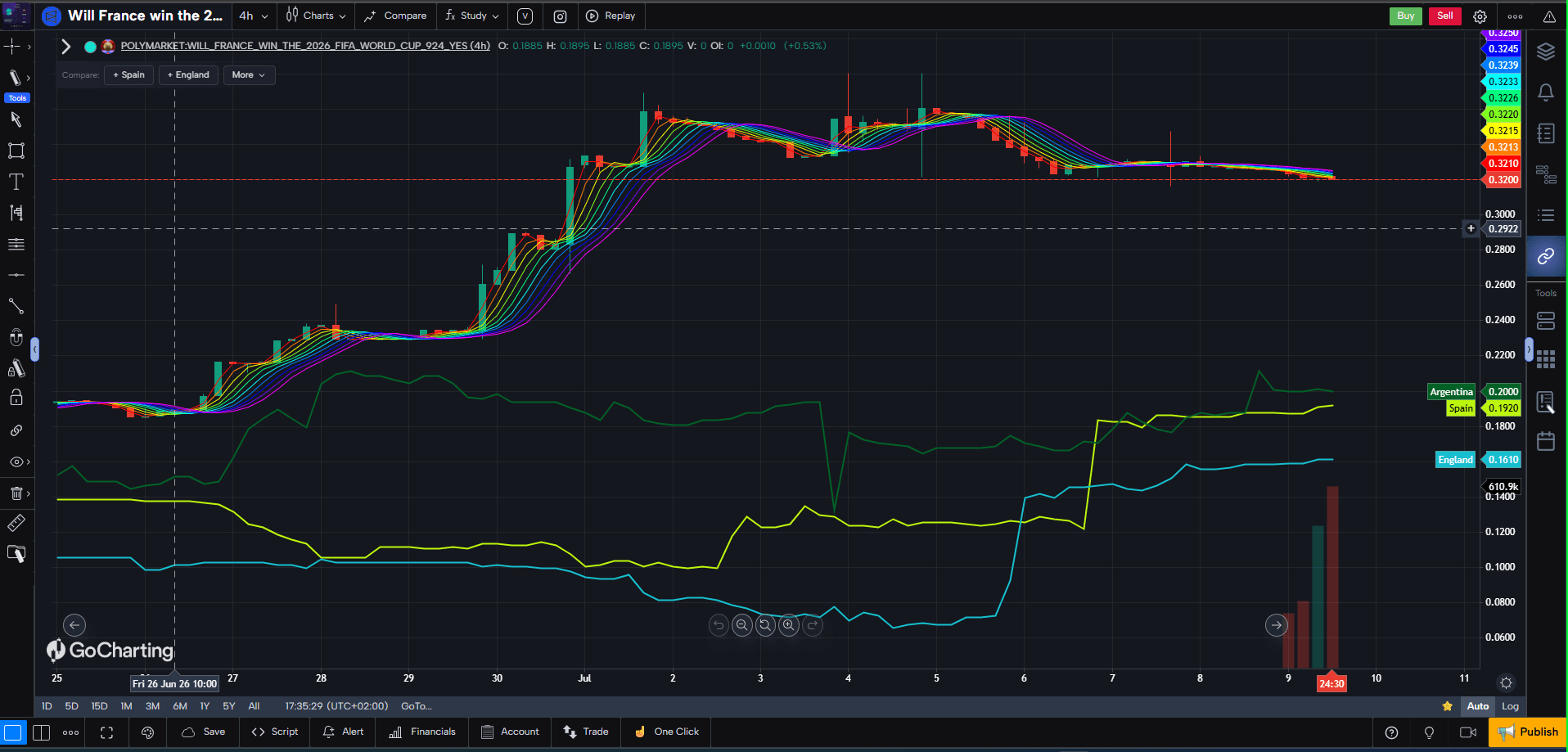Toggle the favorite star in range bar
Viewport: 1568px width, 752px height.
tap(1447, 706)
